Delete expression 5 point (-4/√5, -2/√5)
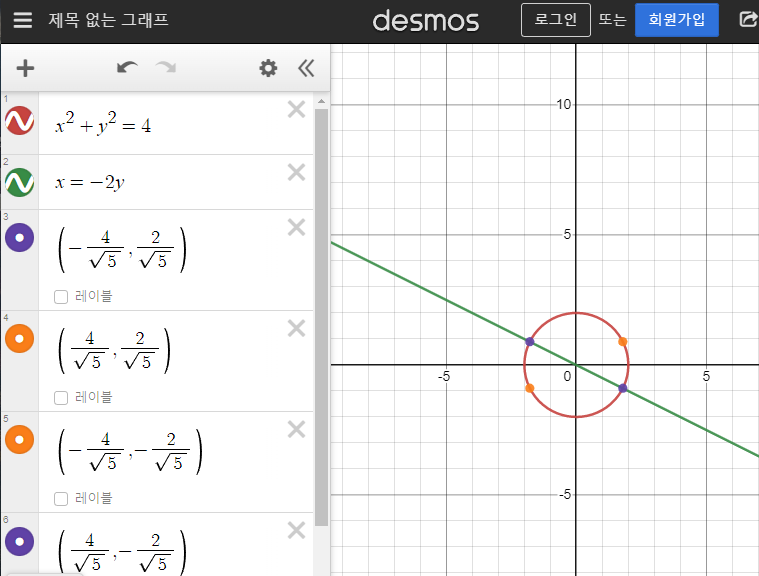Screen dimensions: 759x576 (x=296, y=429)
